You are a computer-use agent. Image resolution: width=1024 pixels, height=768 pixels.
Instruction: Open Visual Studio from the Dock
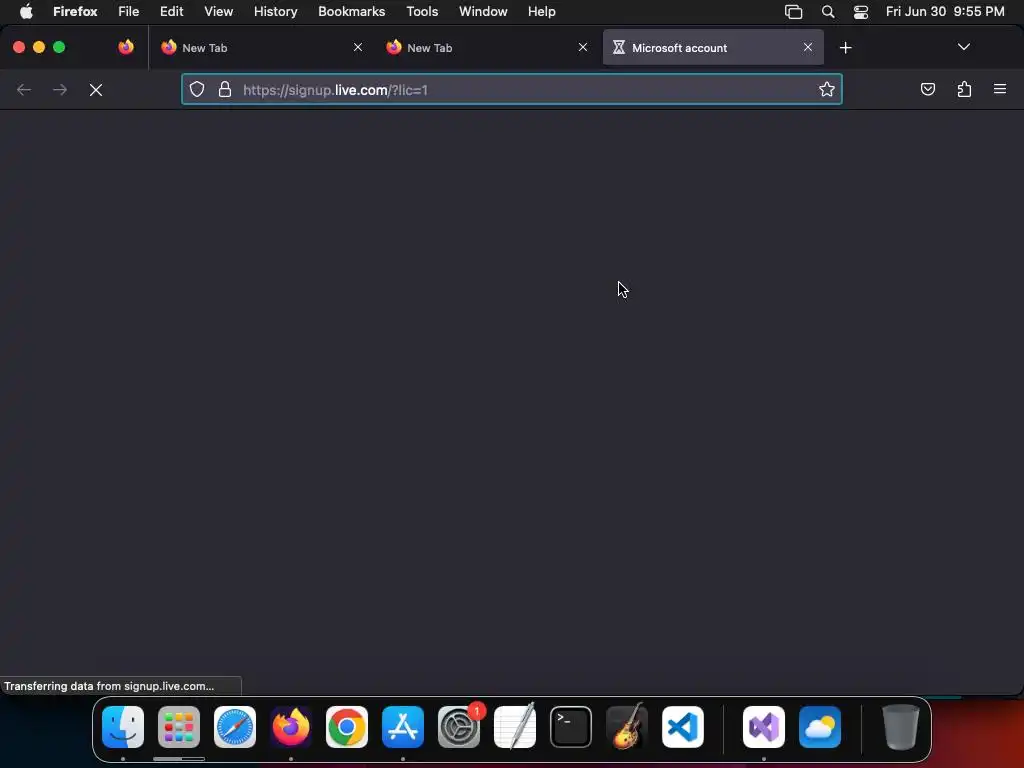763,727
